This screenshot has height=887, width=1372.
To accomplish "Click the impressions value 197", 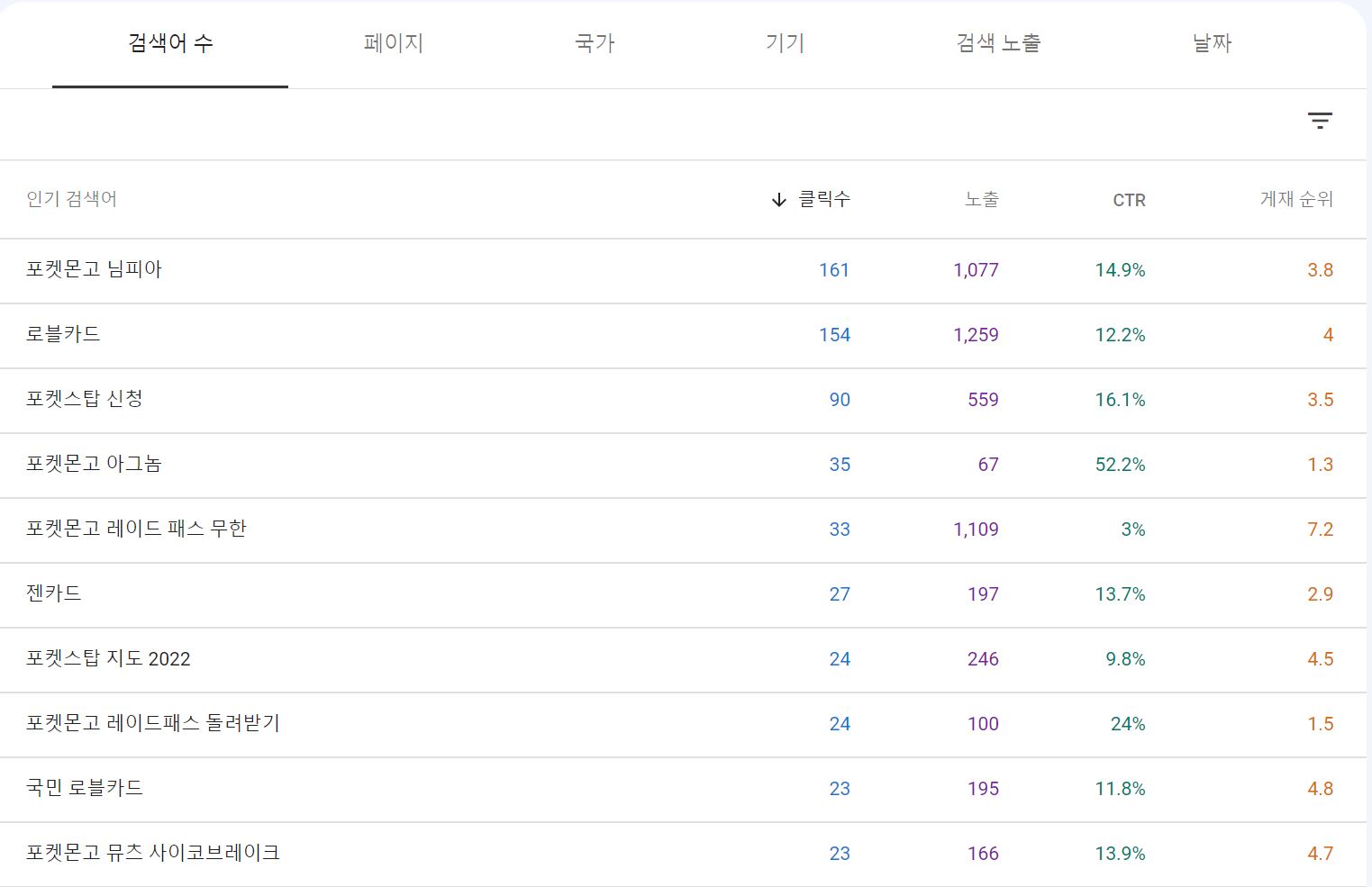I will [x=984, y=594].
